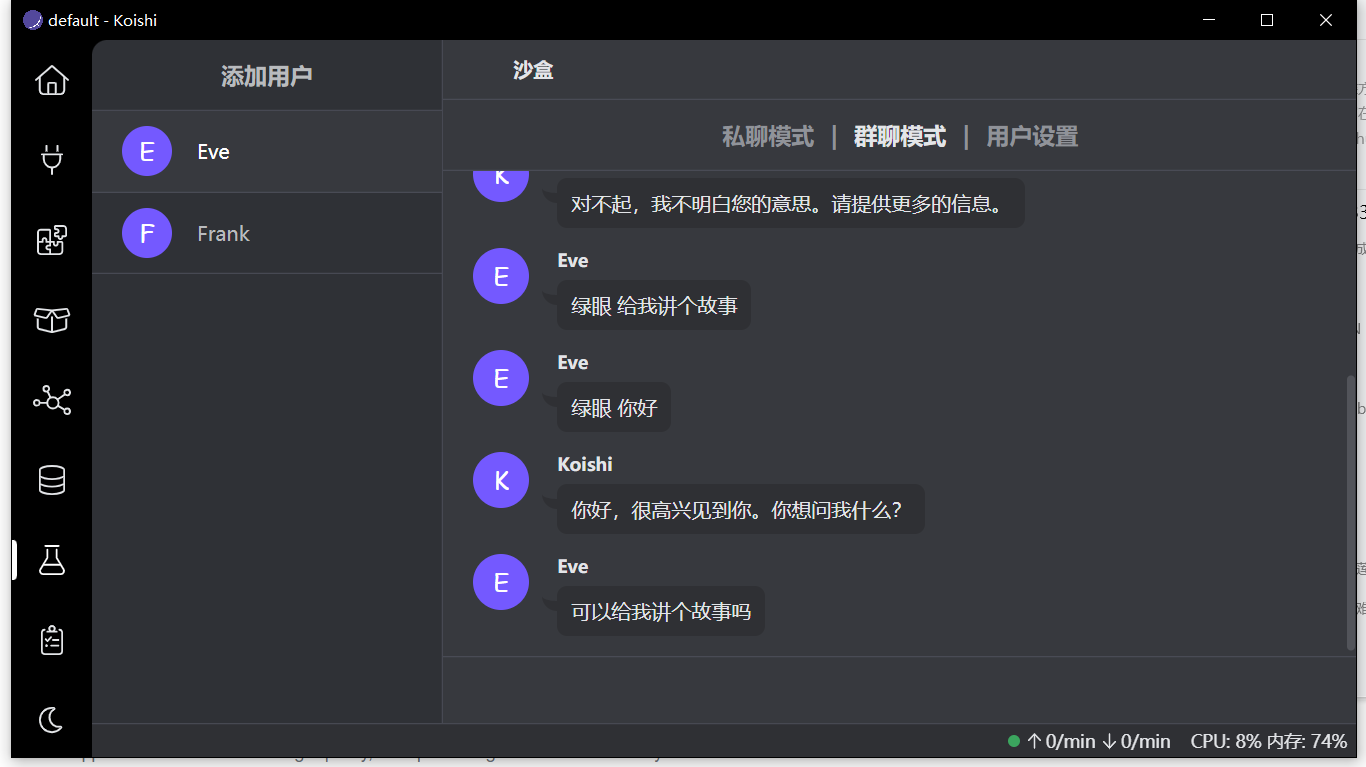Click message '你好，很高兴见到你。你想问我什么？'

click(x=740, y=509)
